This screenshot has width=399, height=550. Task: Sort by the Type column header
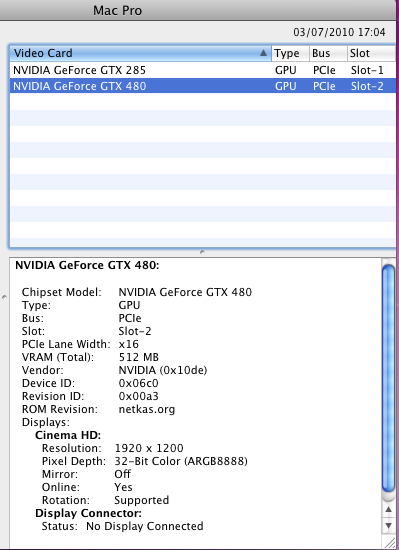pyautogui.click(x=290, y=53)
